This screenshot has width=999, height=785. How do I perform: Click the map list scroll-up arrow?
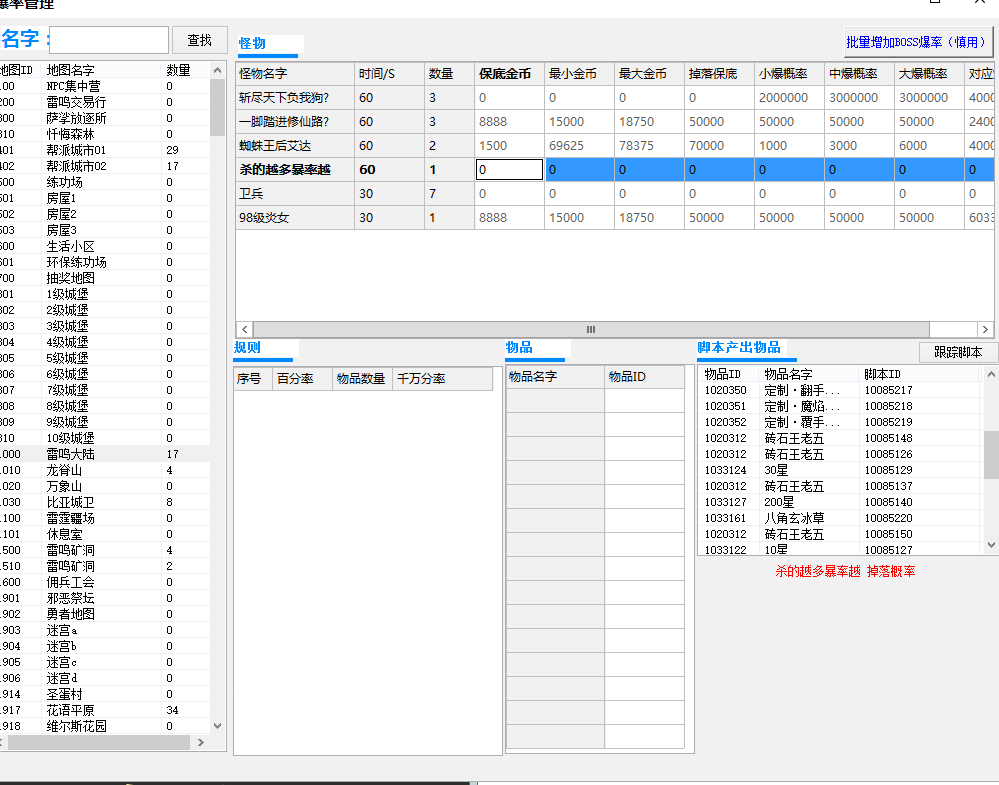click(x=218, y=71)
